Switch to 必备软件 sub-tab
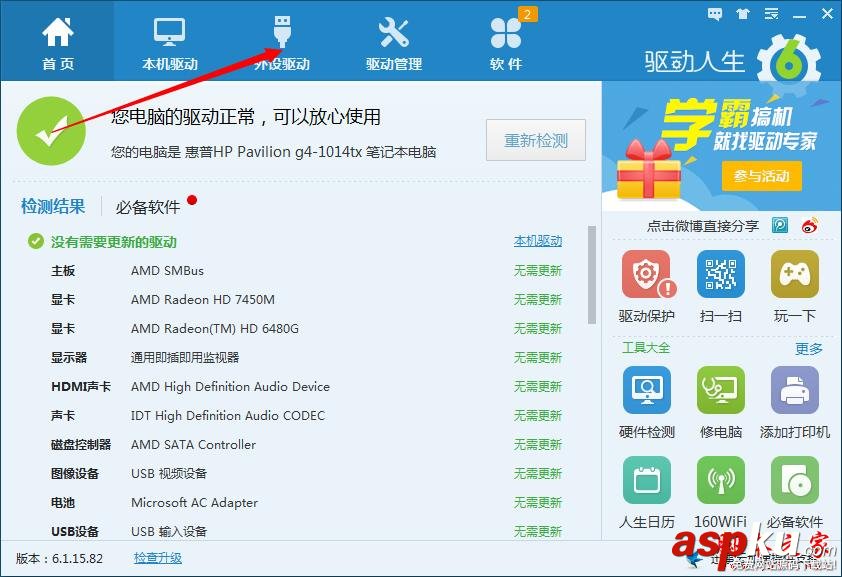 148,207
